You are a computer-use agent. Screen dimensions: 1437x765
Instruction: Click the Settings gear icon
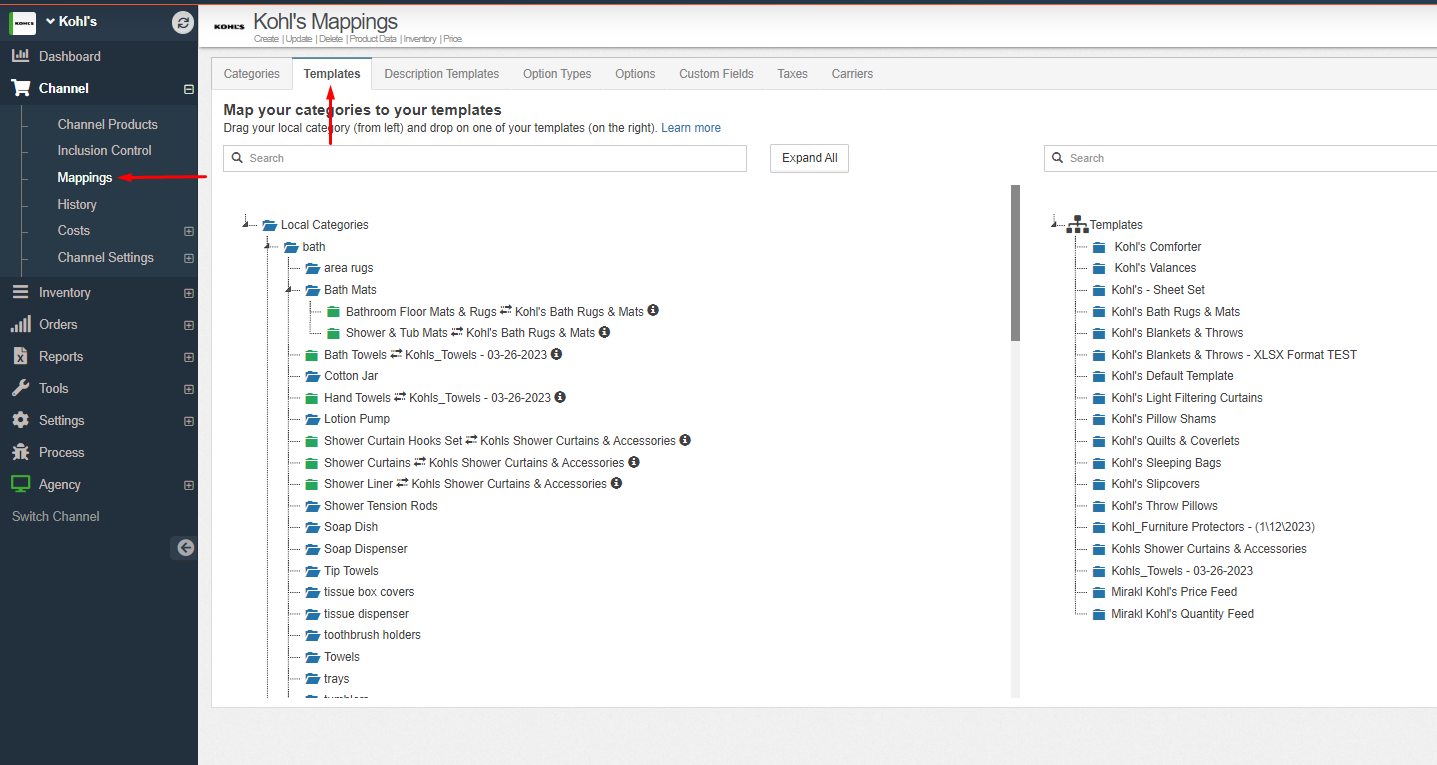pyautogui.click(x=20, y=420)
